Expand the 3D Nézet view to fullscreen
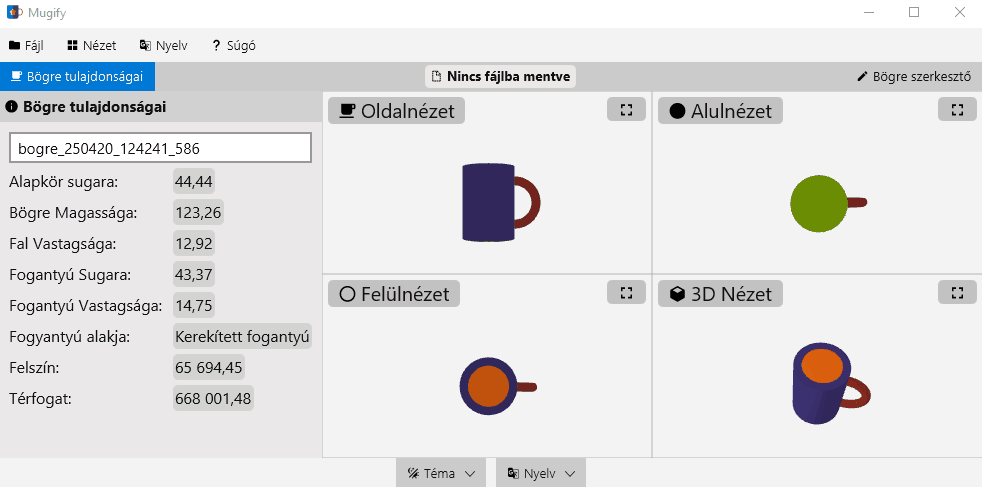 (957, 292)
